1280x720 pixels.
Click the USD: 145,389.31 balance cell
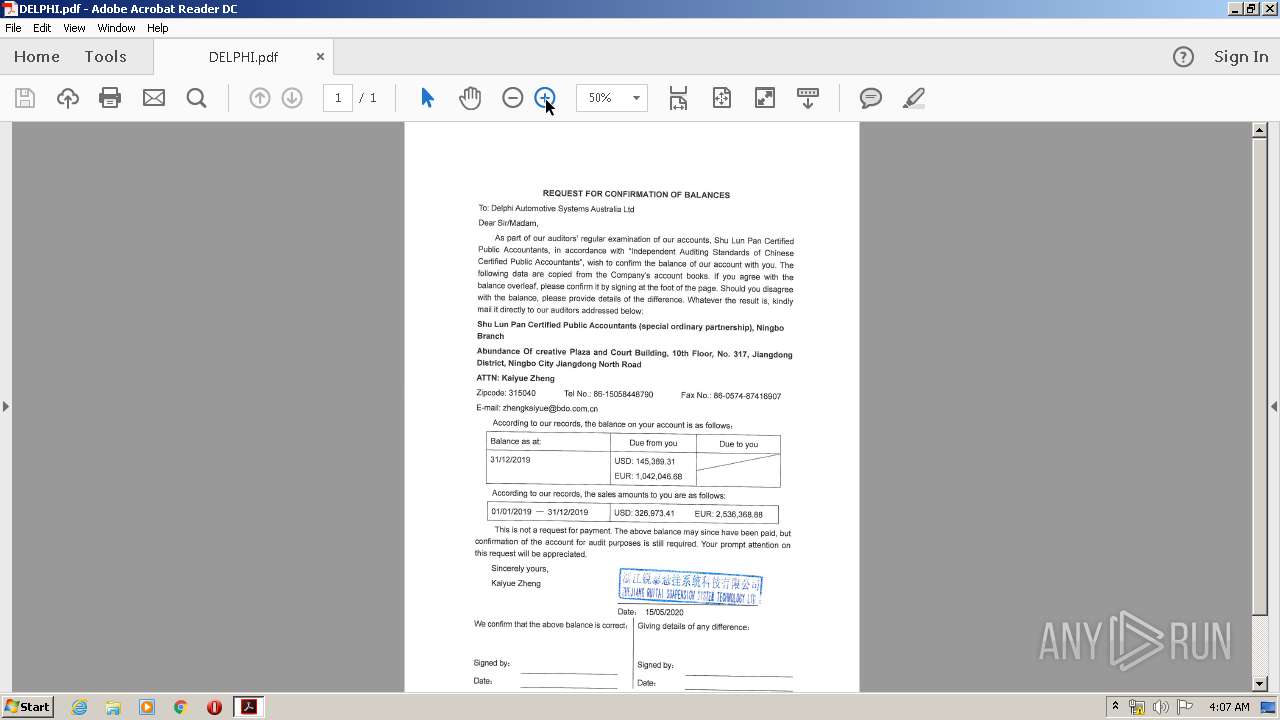(645, 461)
